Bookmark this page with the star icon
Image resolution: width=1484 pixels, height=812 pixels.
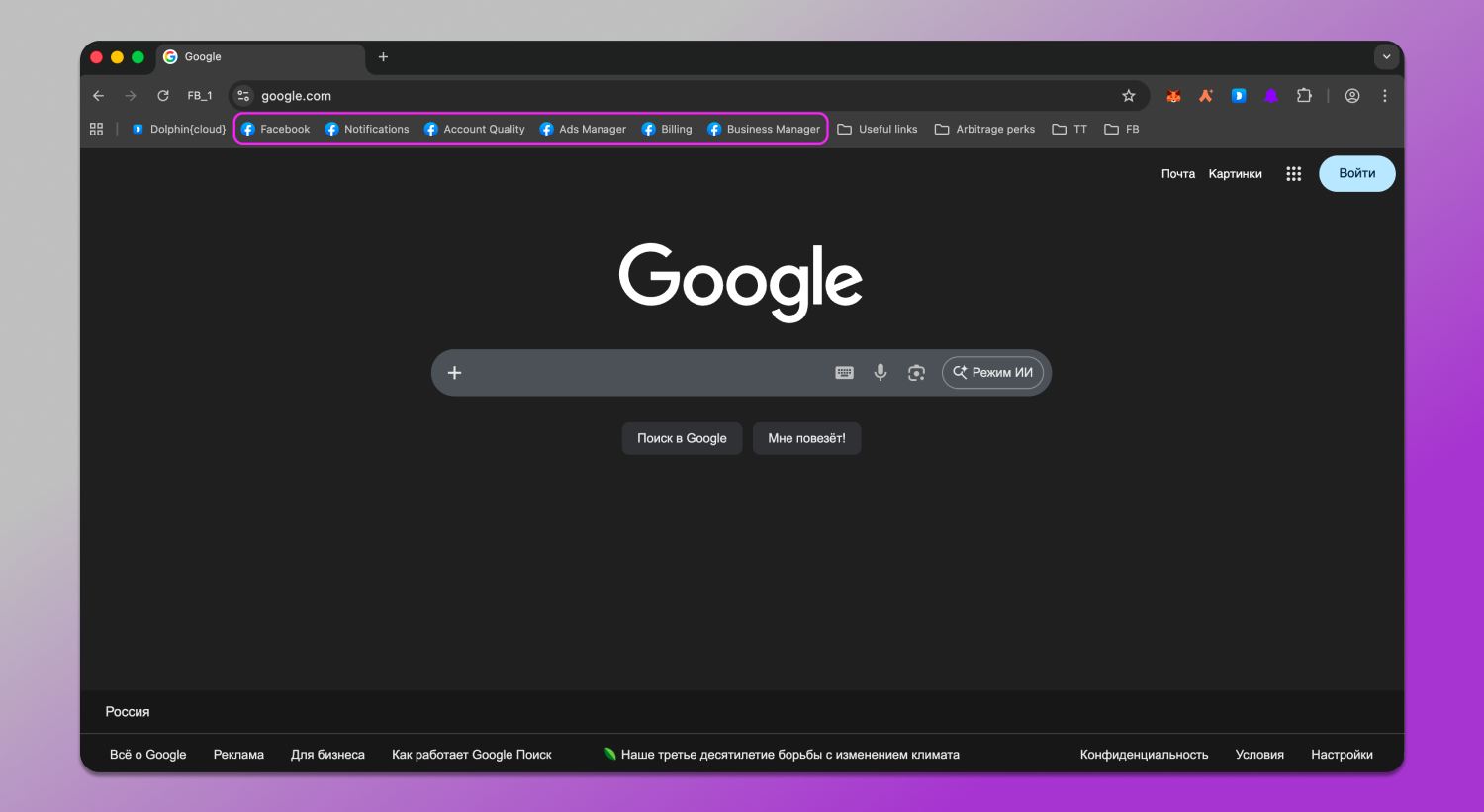(x=1128, y=96)
